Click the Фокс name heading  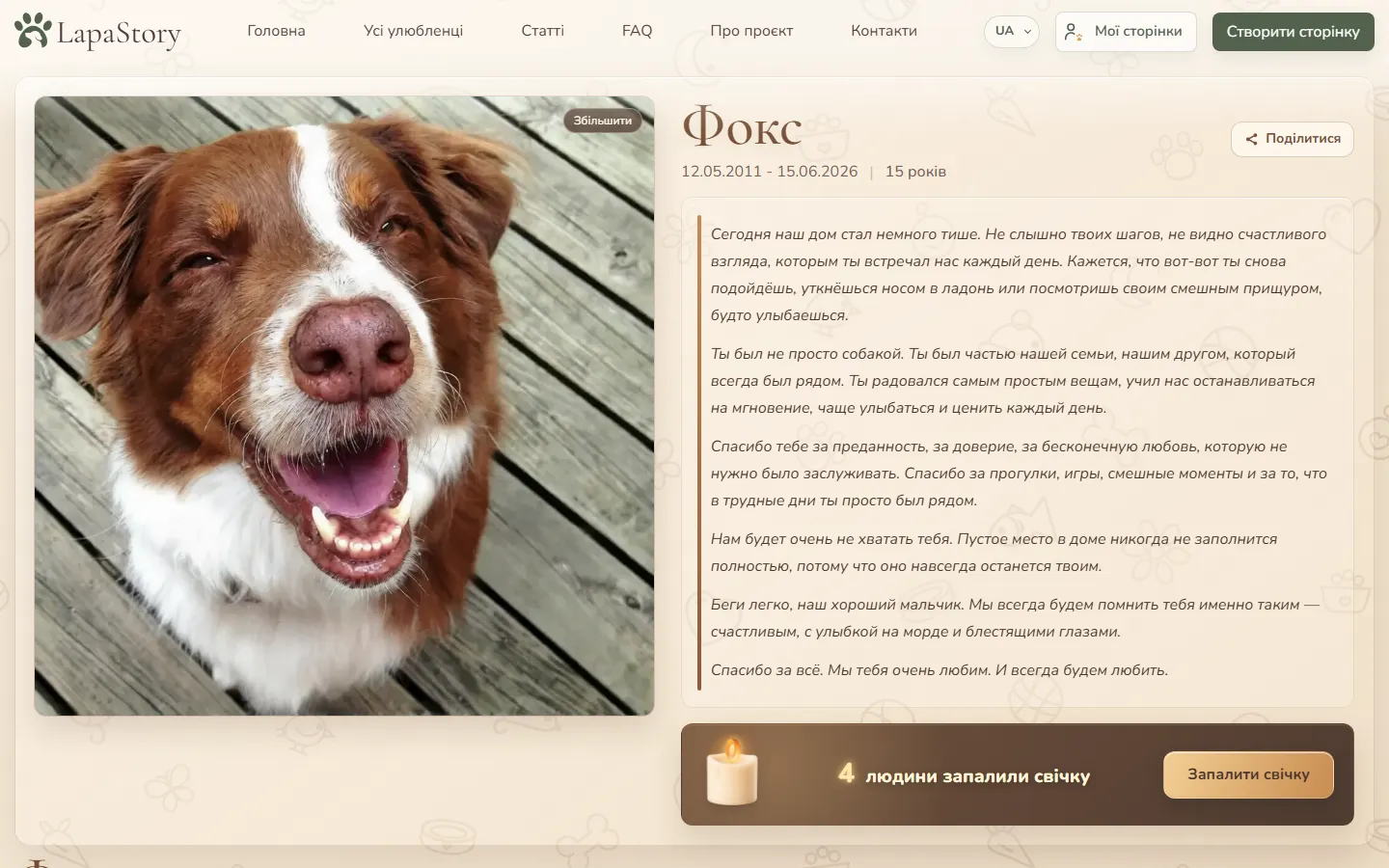click(742, 127)
